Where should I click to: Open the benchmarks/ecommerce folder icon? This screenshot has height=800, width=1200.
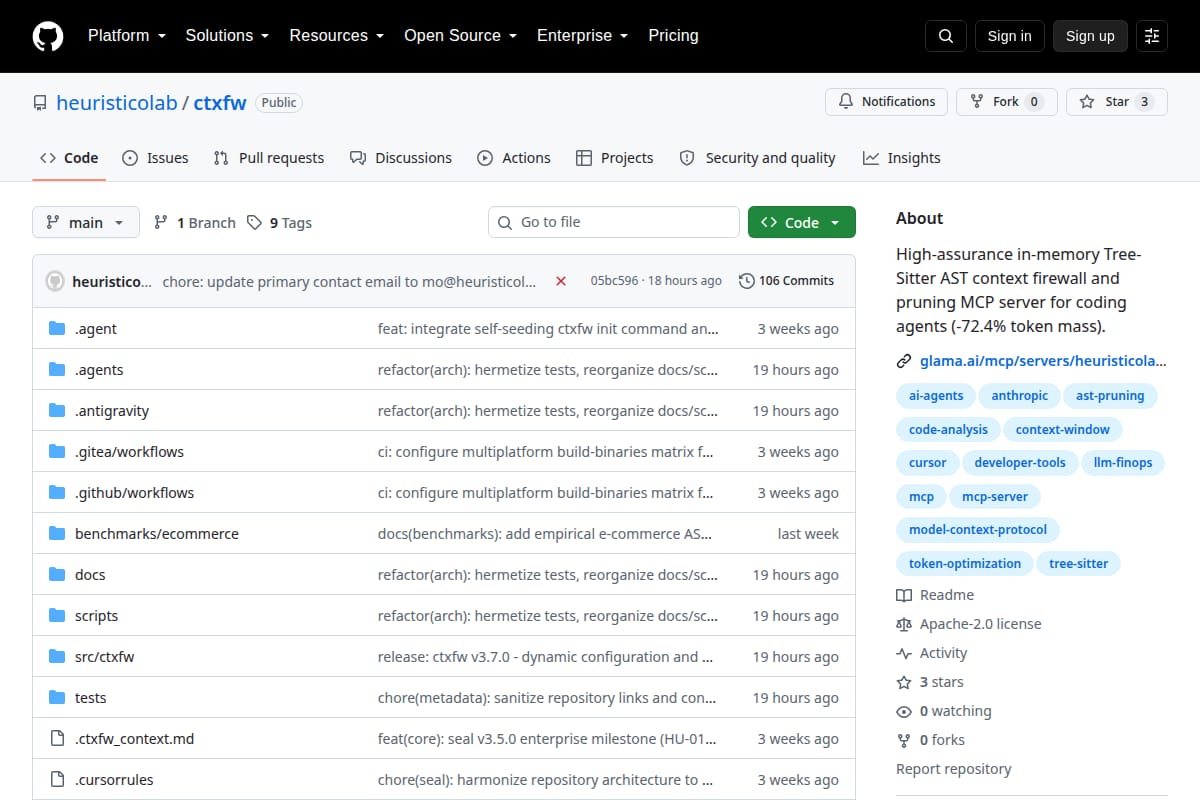pos(57,534)
